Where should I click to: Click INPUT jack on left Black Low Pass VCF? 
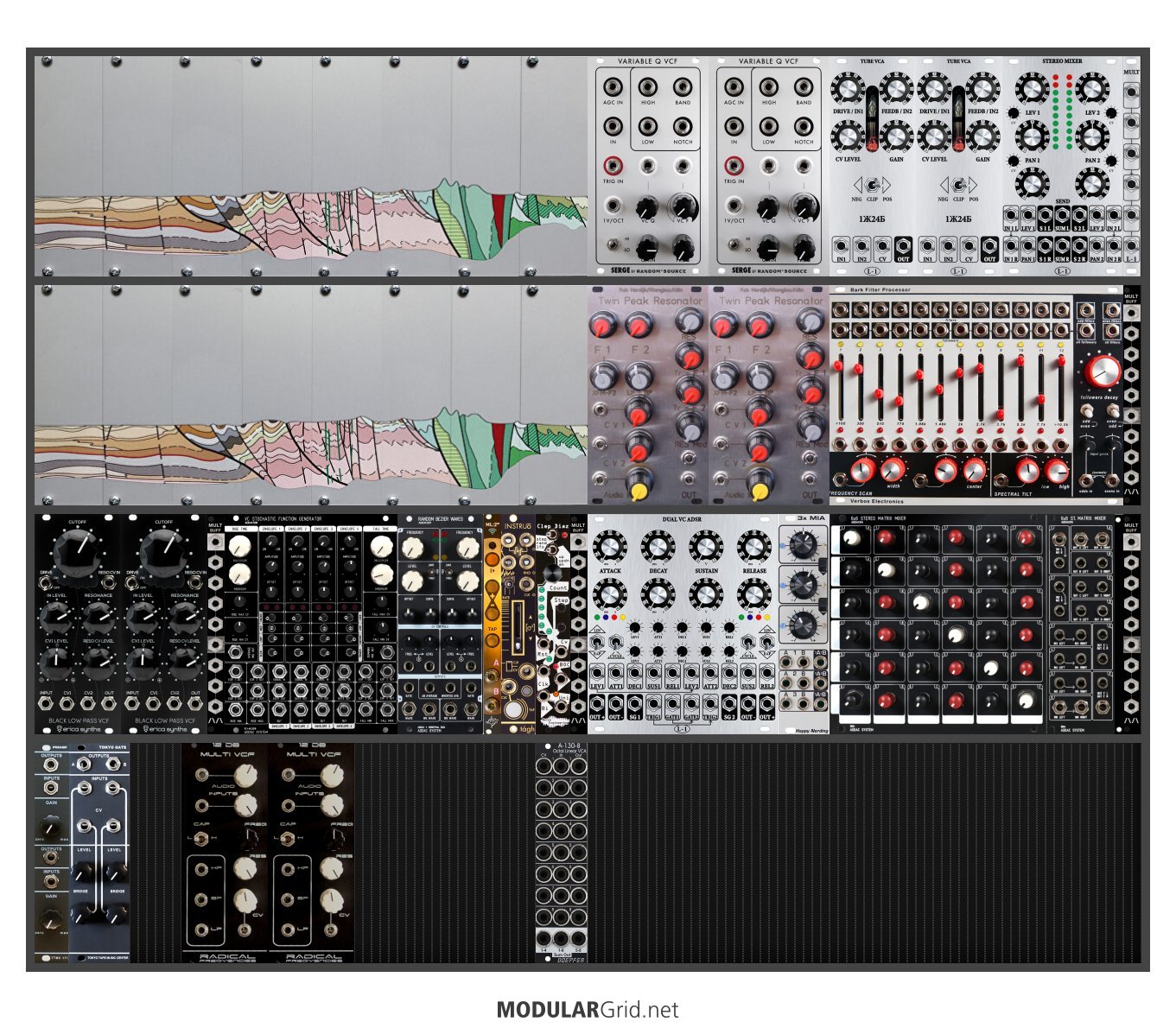pos(47,704)
